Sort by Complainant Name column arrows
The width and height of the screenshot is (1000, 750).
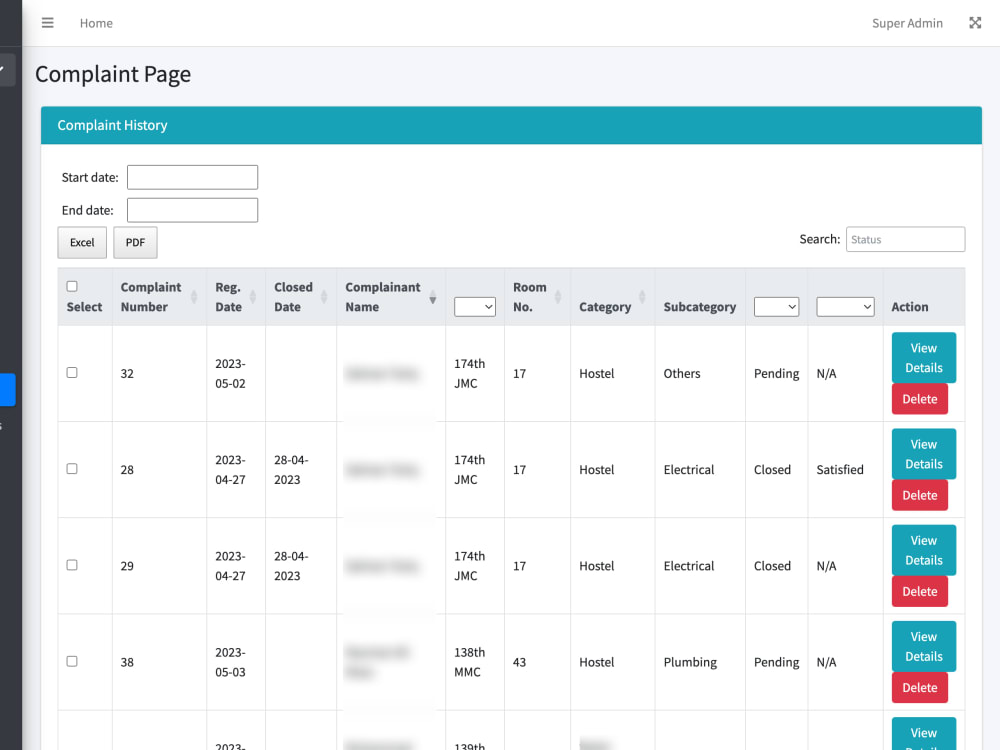click(432, 297)
